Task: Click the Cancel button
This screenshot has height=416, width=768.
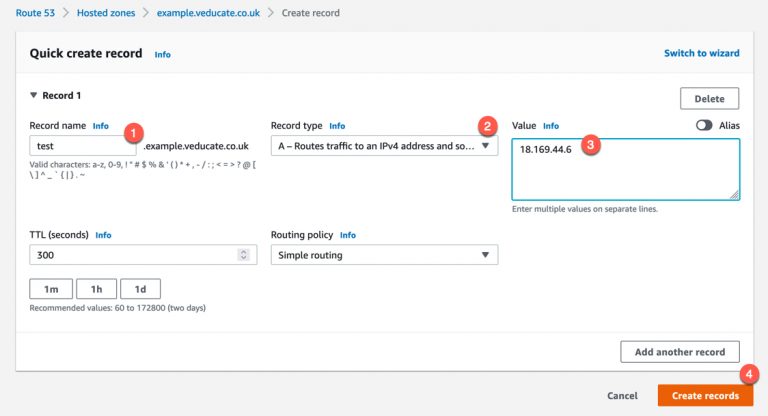Action: coord(622,396)
